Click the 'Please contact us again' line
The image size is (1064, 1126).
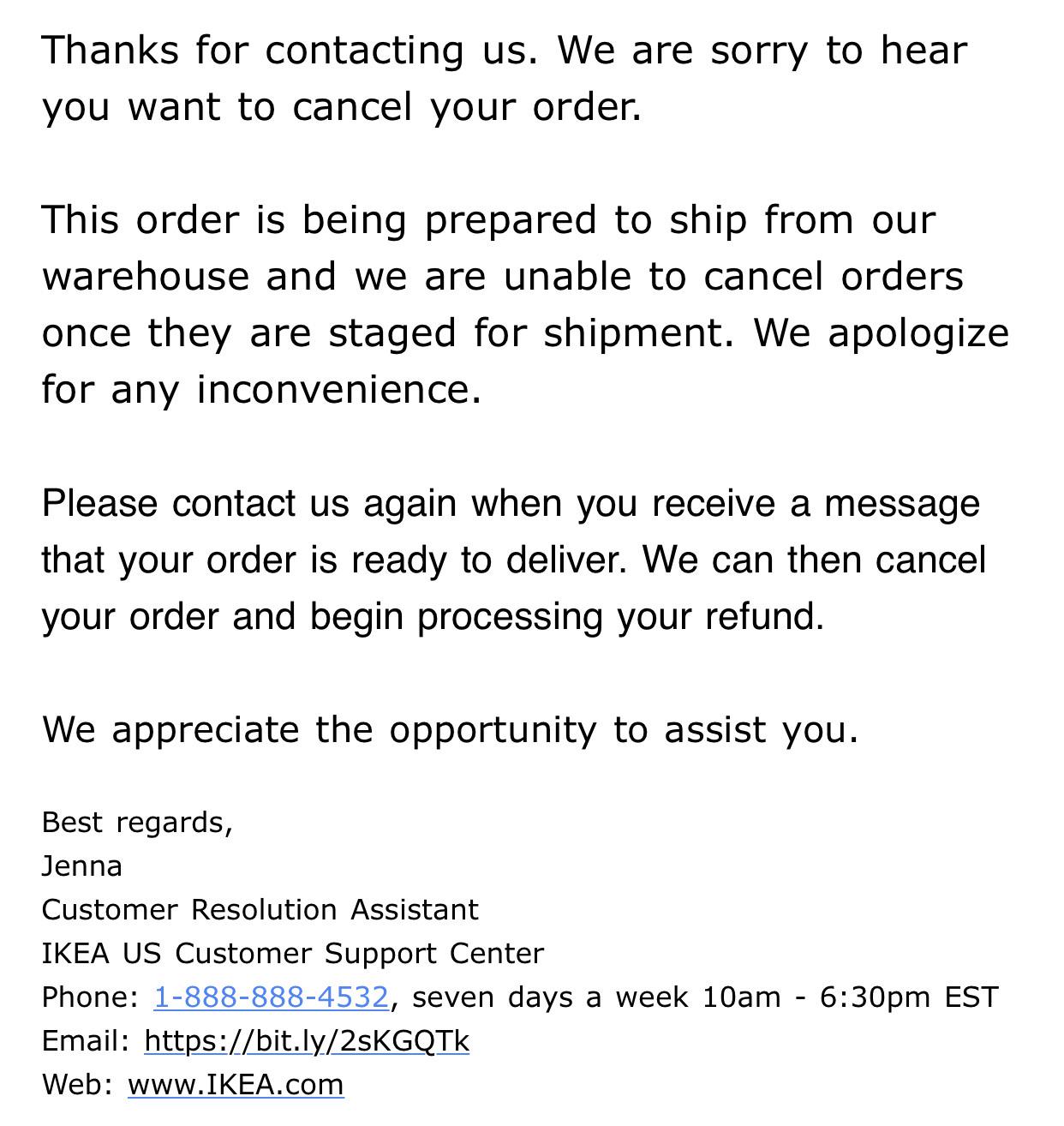511,503
